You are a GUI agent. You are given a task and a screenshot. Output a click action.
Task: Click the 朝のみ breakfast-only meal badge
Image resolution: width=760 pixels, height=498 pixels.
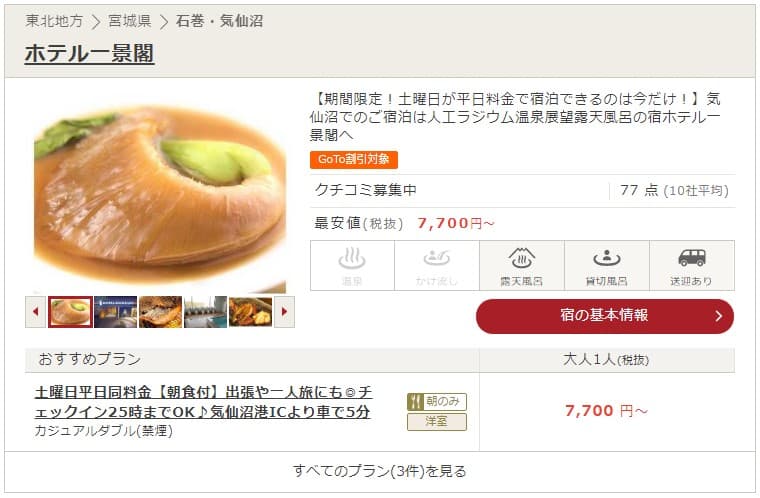(437, 402)
